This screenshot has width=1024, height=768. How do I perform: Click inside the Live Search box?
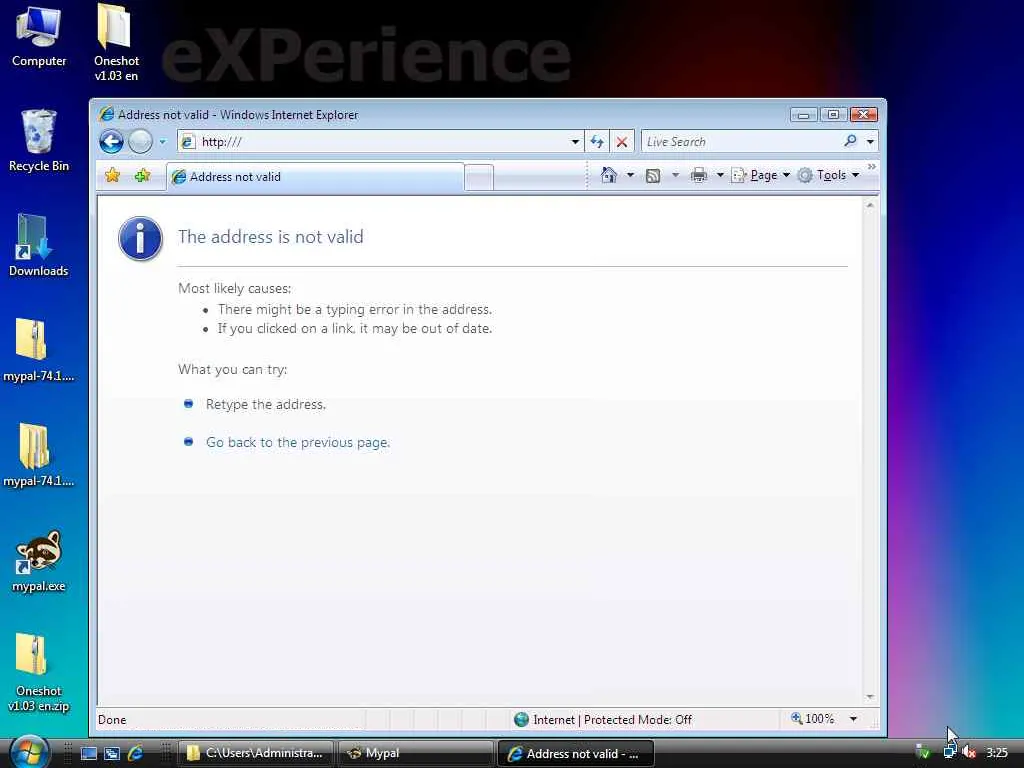tap(740, 142)
